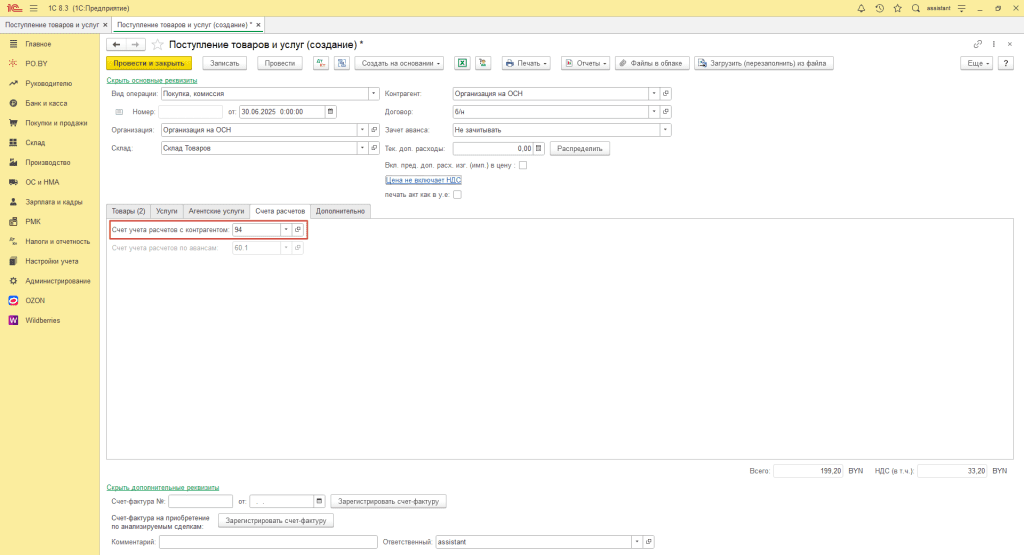Viewport: 1024px width, 555px height.
Task: Toggle печать акт как в у.е. checkbox
Action: coord(458,195)
